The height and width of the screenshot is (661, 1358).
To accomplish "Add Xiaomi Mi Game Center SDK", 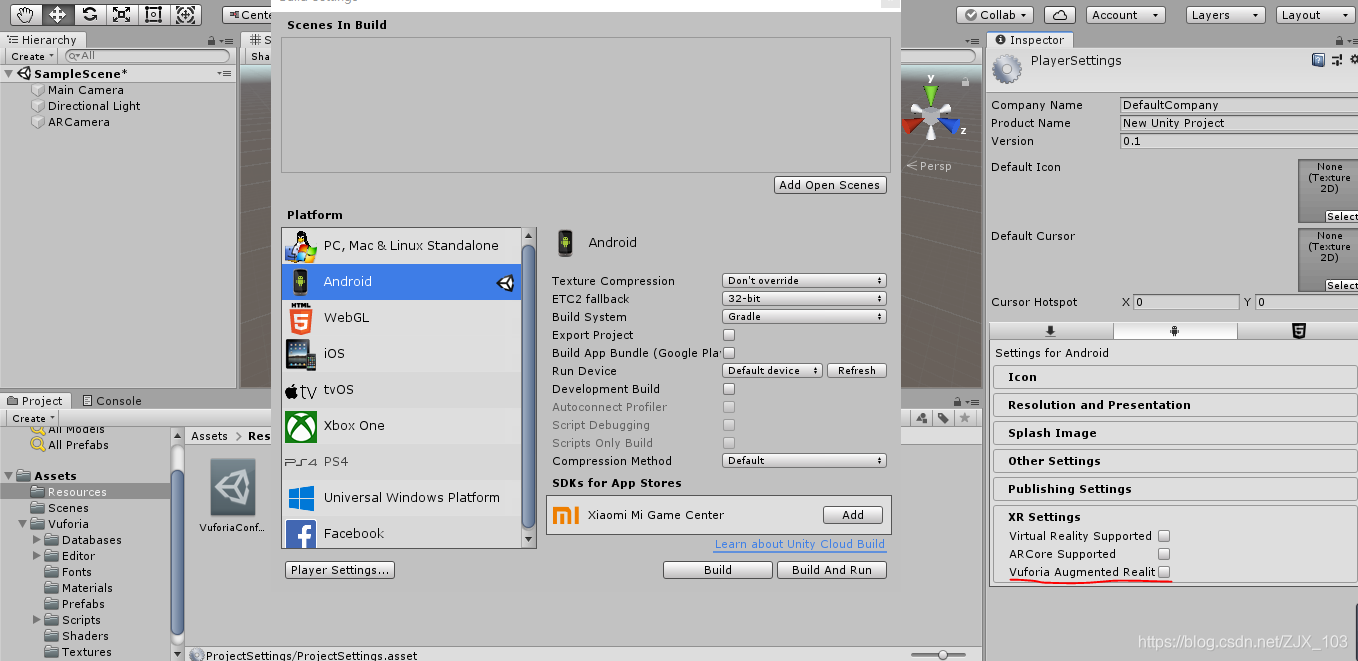I will pyautogui.click(x=853, y=515).
